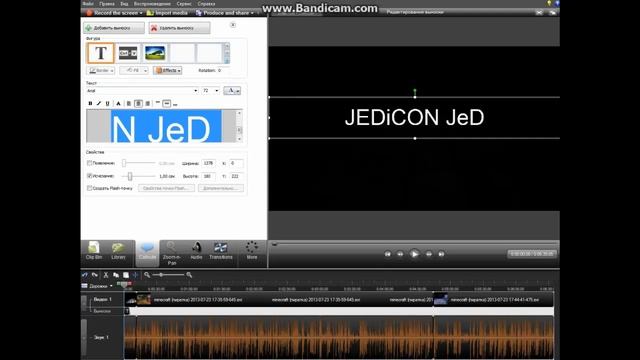Open the text style A dropdown

232,91
